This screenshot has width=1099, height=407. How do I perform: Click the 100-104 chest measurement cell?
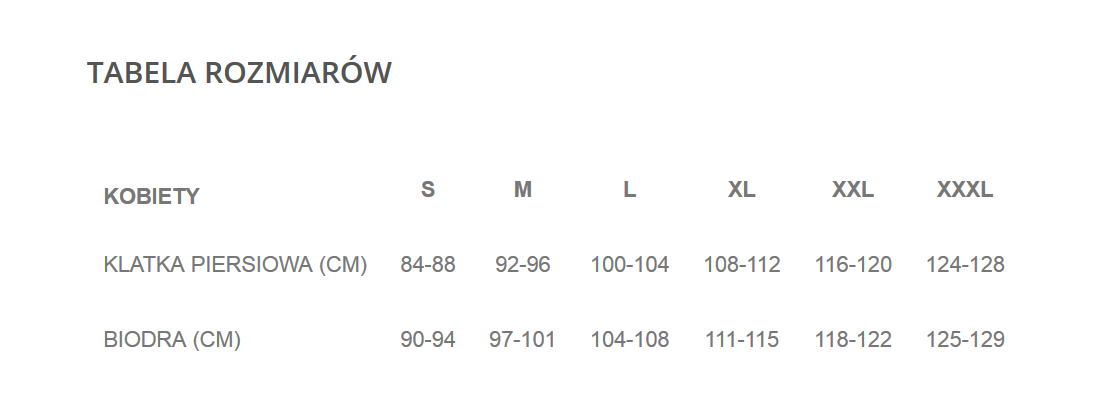click(x=630, y=265)
